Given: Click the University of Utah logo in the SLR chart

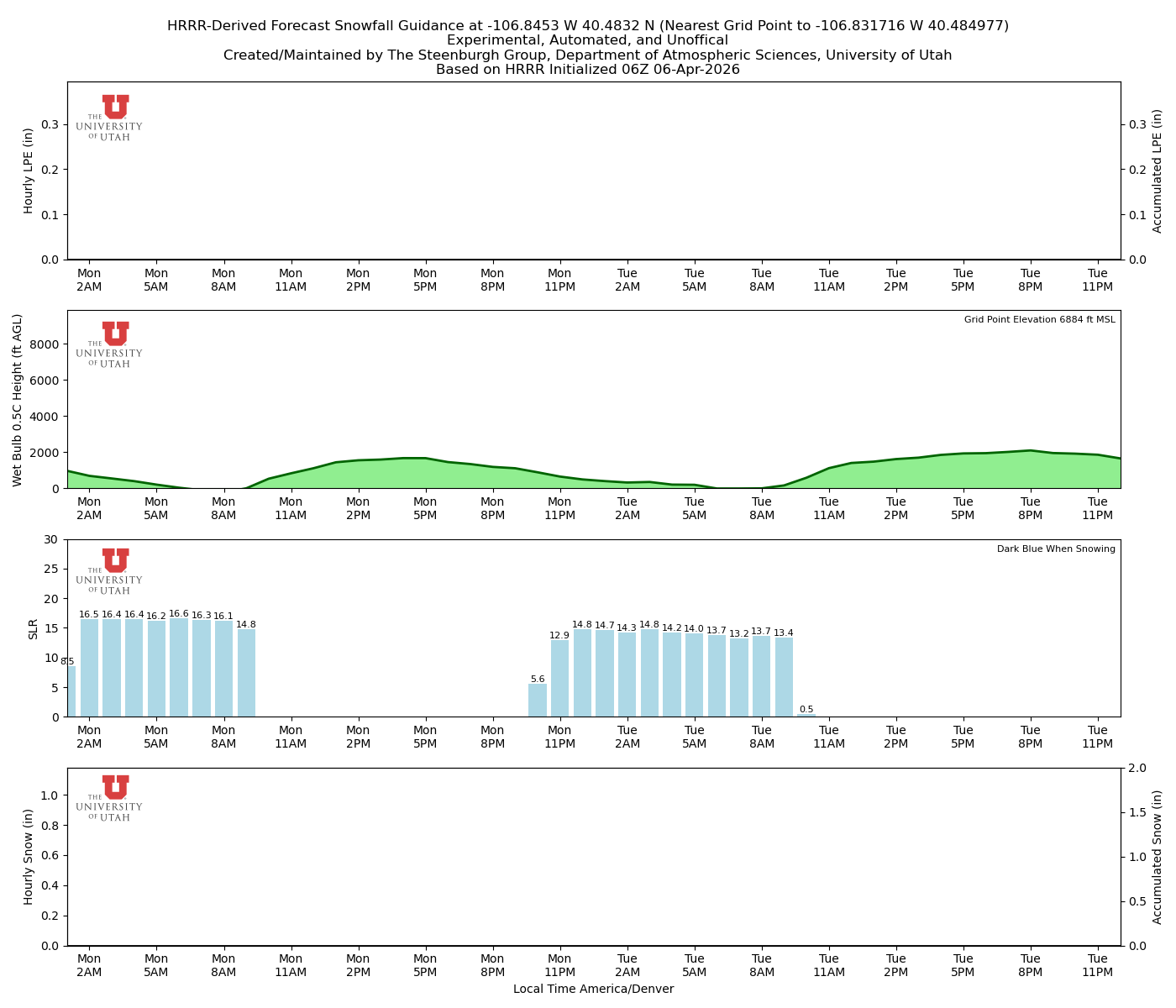Looking at the screenshot, I should click(110, 571).
